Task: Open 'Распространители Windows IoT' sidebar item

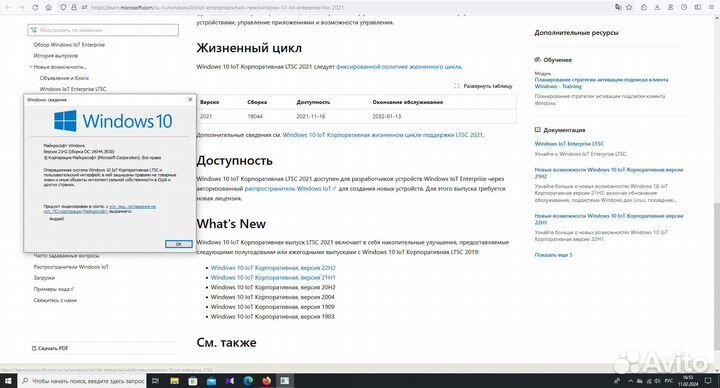Action: [71, 267]
